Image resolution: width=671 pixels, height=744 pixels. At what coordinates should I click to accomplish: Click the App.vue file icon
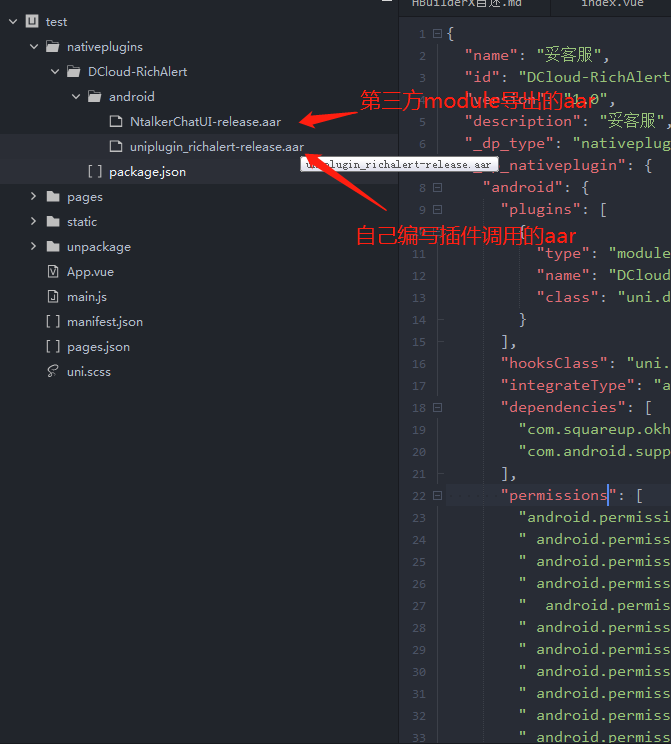pyautogui.click(x=53, y=272)
